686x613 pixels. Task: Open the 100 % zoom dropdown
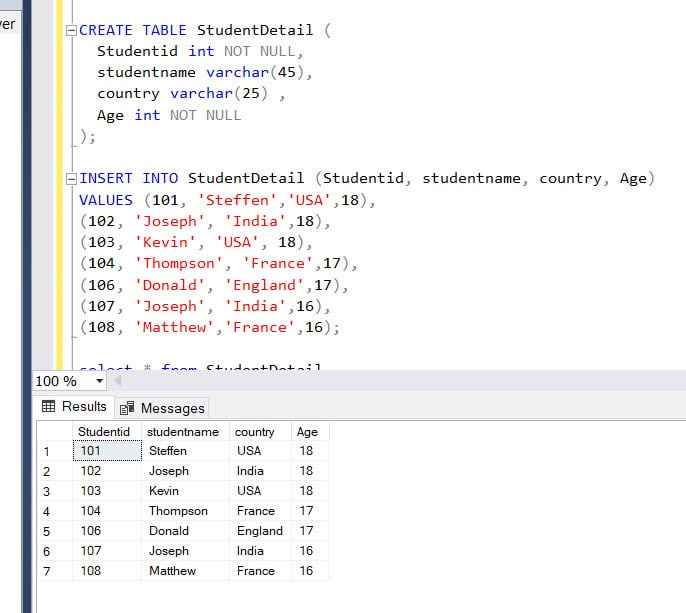tap(100, 381)
